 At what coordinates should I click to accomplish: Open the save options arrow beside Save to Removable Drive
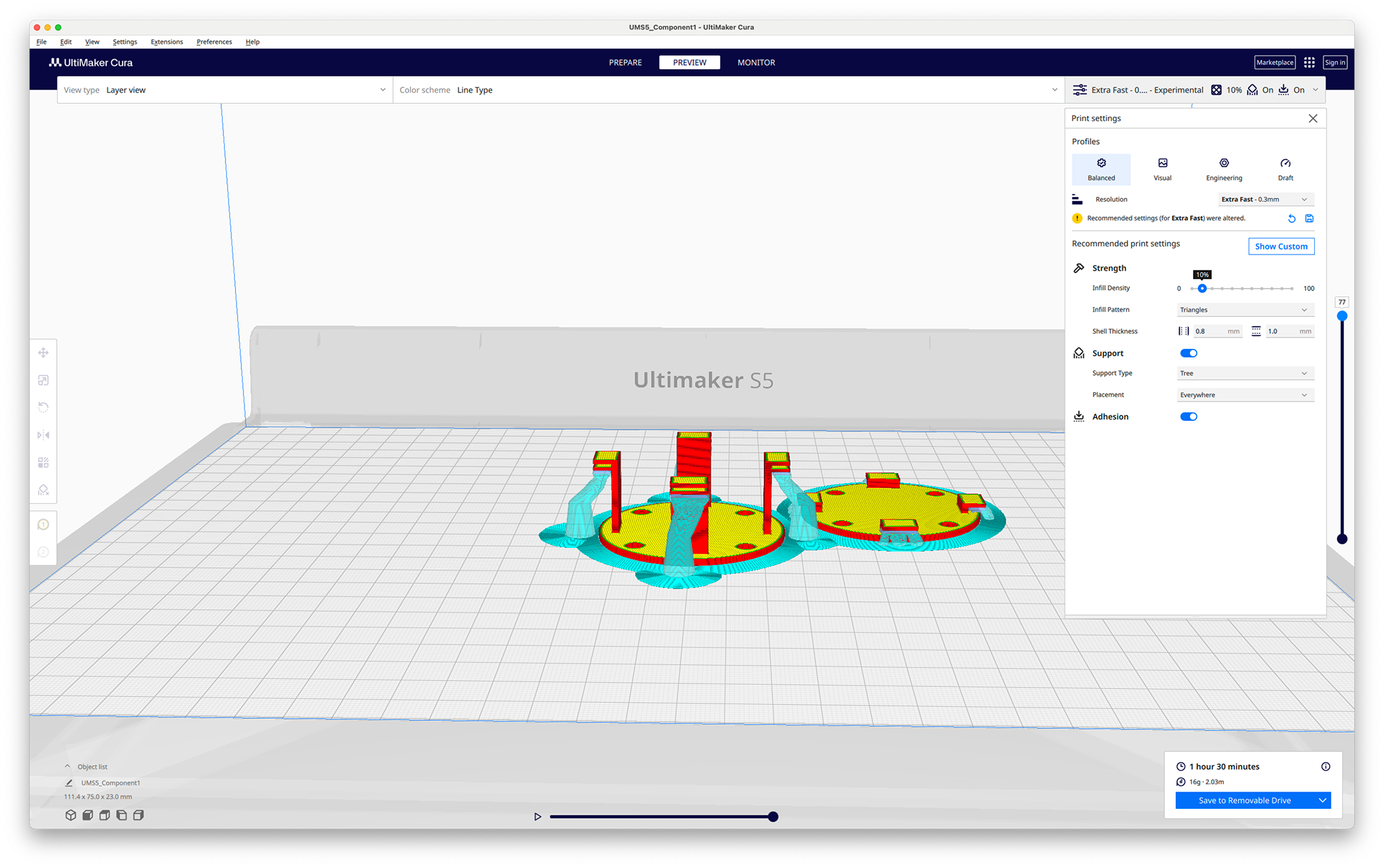click(1323, 800)
